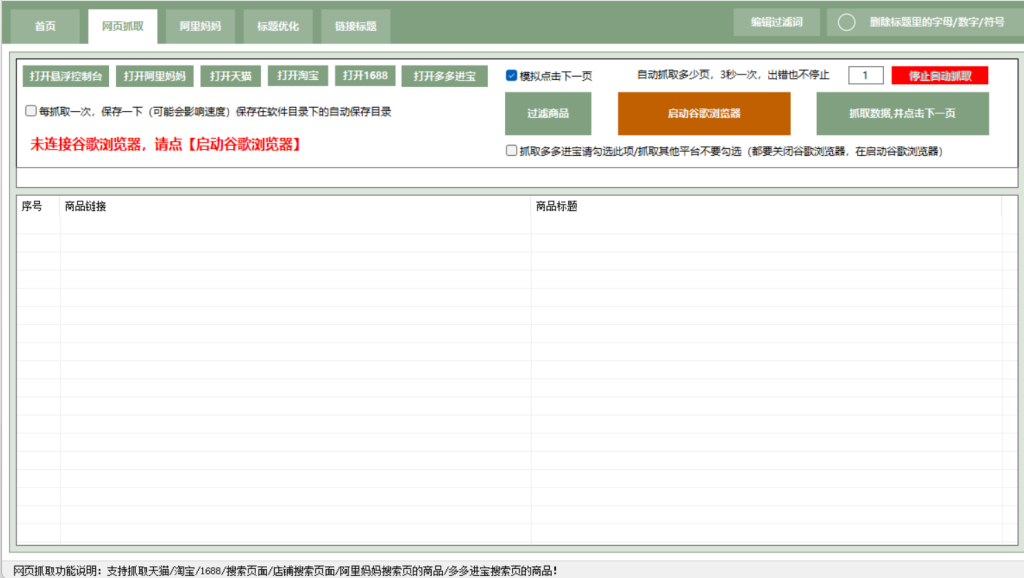
Task: Click the 打开1688 button
Action: (364, 75)
